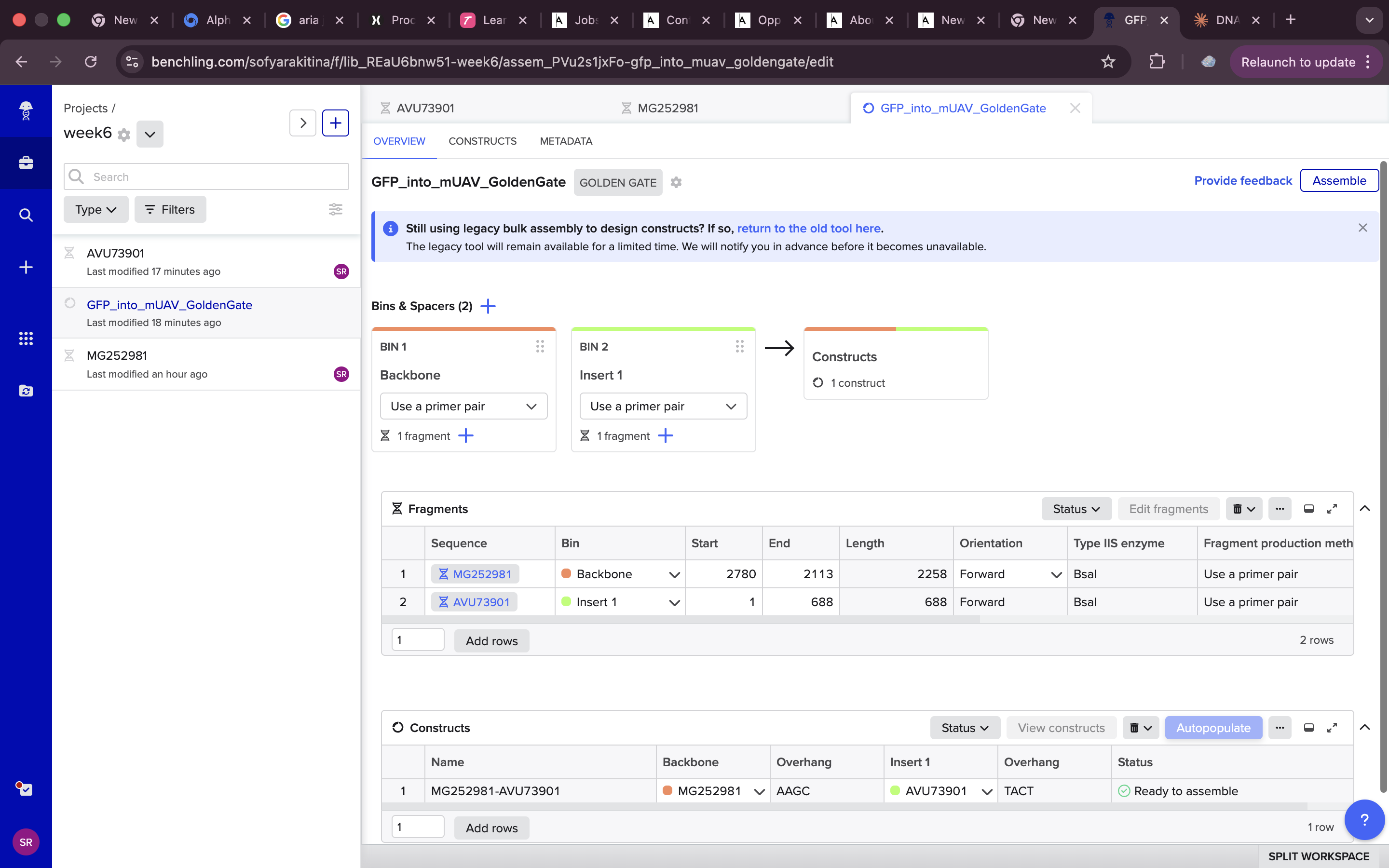
Task: Add a fragment to Bin 2 Insert 1
Action: click(x=666, y=436)
